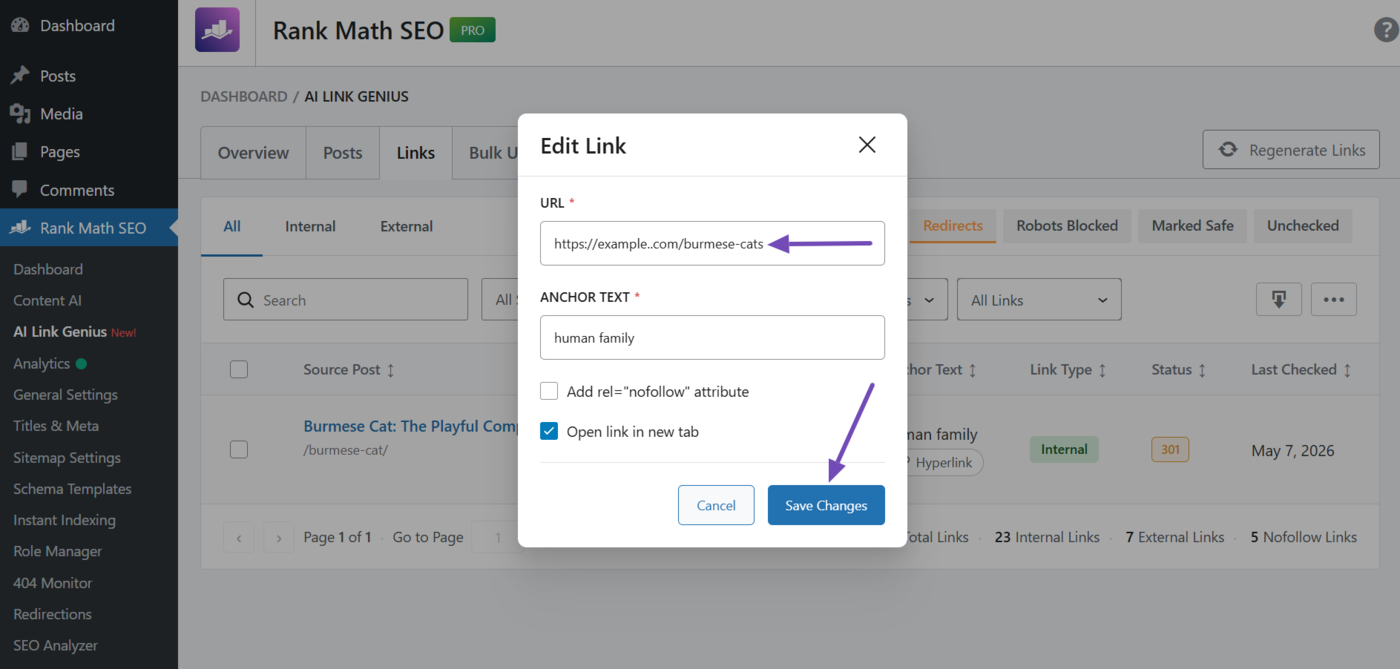
Task: Sort by Source Post column arrows
Action: pos(391,370)
